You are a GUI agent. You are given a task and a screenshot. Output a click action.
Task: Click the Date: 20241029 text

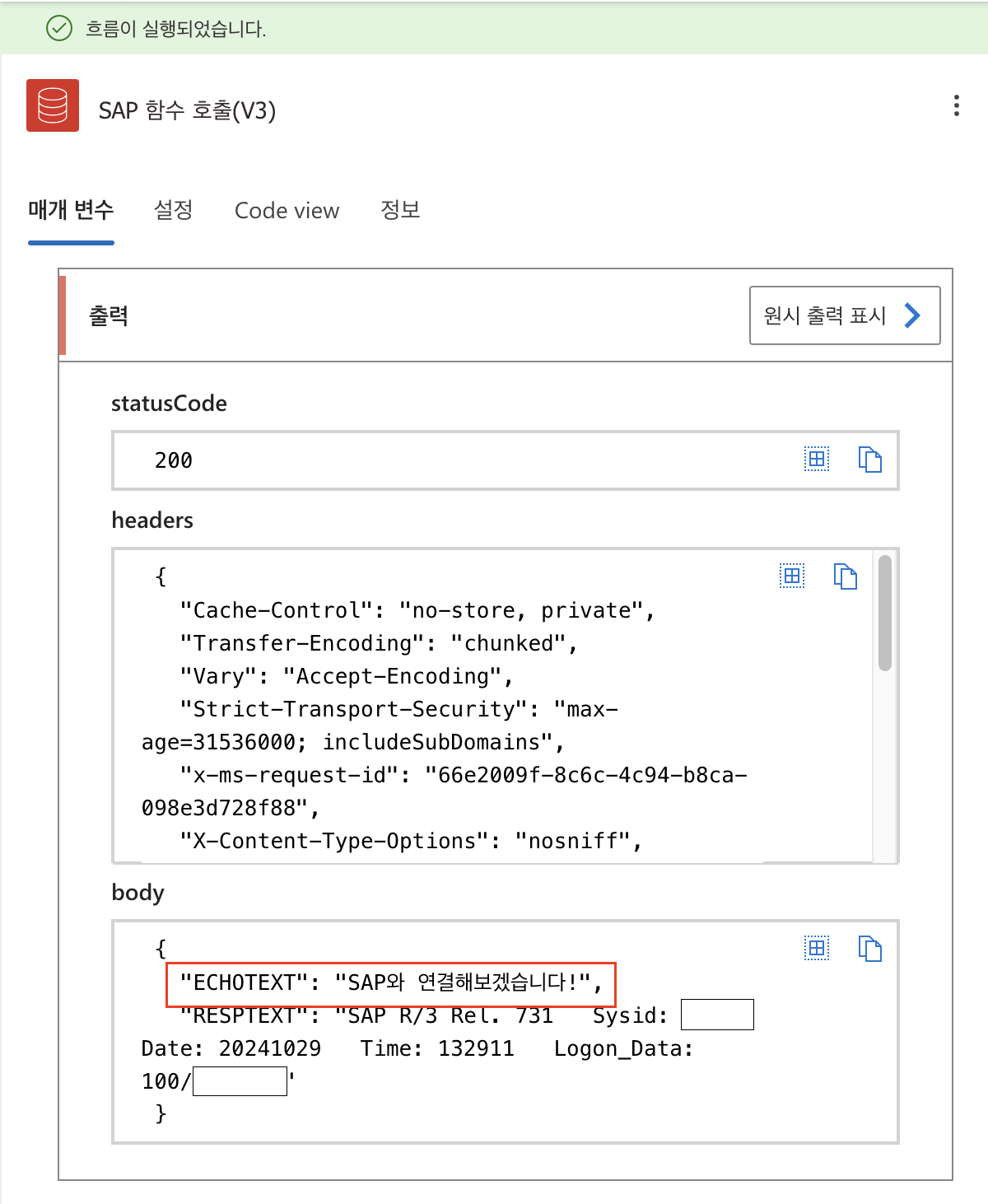pos(231,1048)
